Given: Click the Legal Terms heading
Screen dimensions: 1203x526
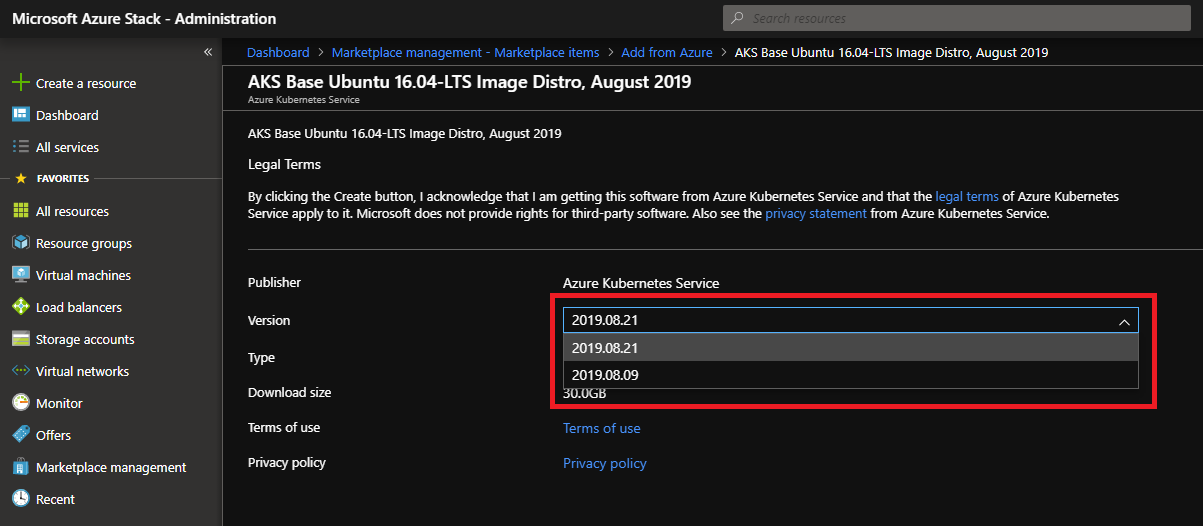Looking at the screenshot, I should [x=284, y=164].
